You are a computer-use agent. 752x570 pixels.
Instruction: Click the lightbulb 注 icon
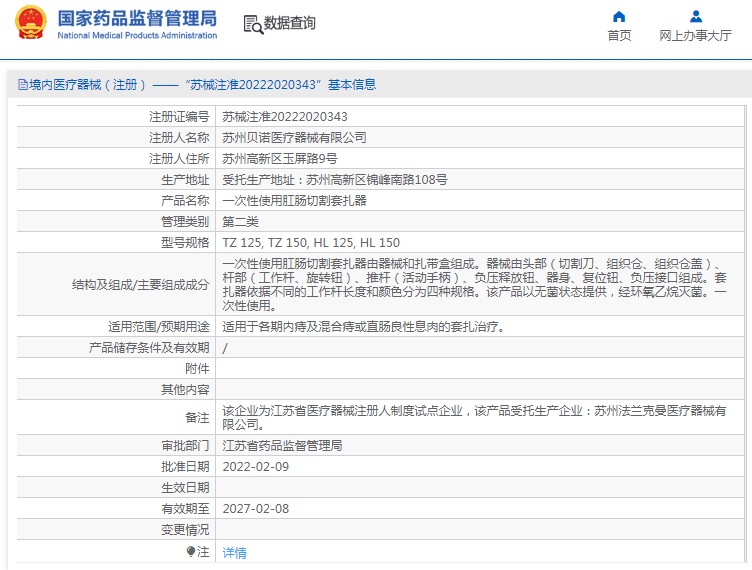[190, 552]
